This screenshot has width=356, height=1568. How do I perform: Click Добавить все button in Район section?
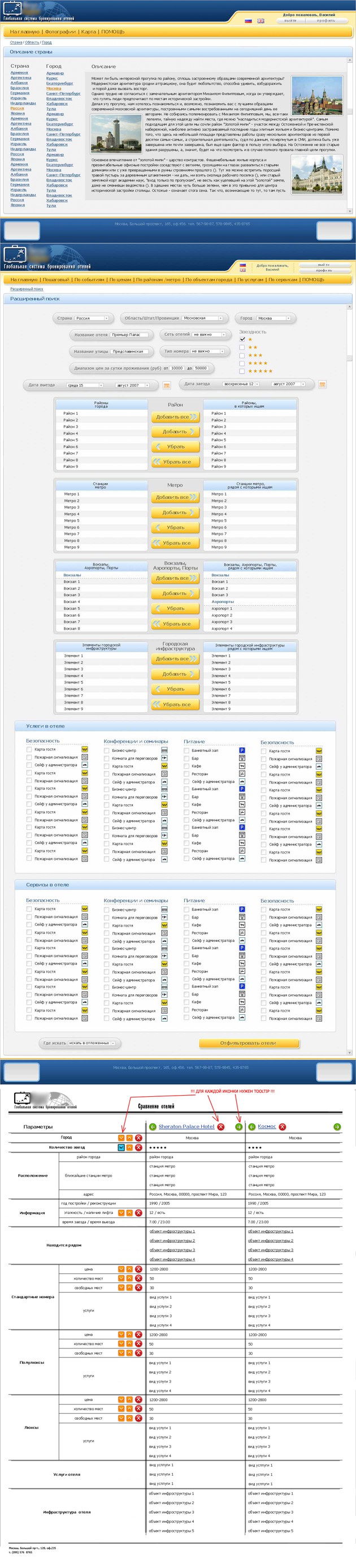pyautogui.click(x=175, y=417)
